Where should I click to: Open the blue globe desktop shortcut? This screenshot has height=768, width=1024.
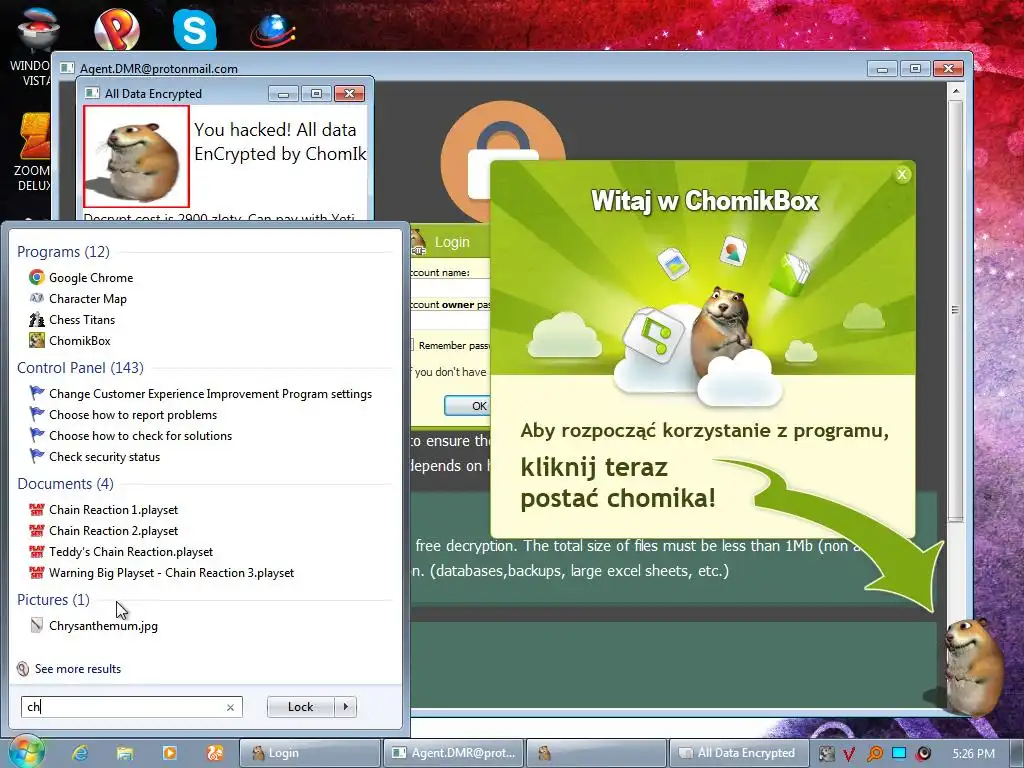[x=273, y=31]
